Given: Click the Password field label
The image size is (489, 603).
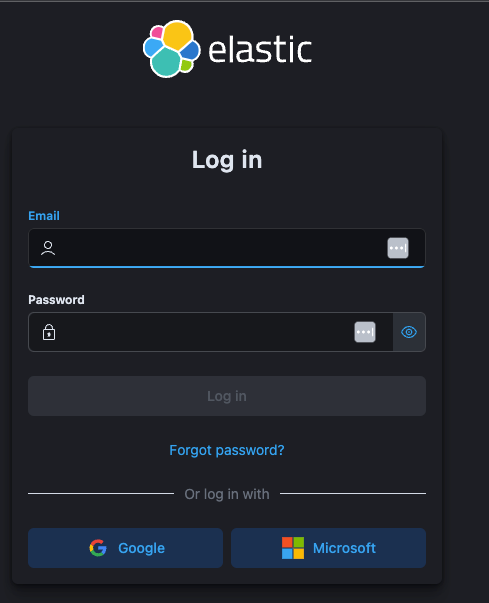Looking at the screenshot, I should (56, 300).
